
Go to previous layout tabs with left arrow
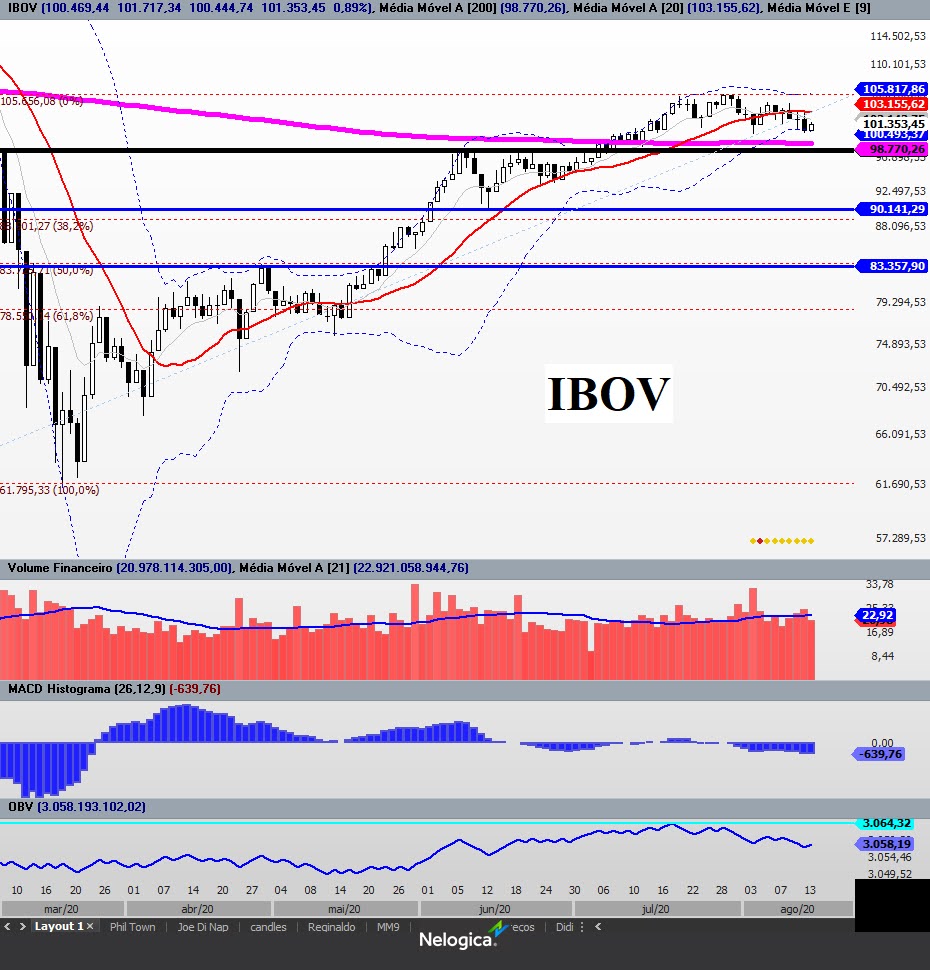[7, 926]
